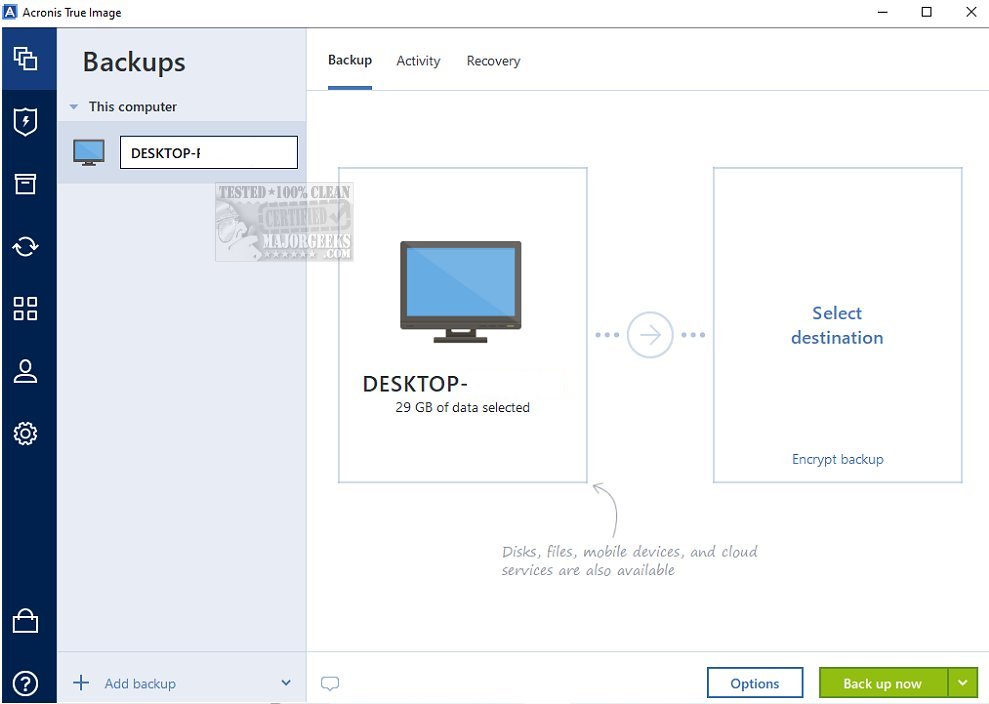Click the Acronis logo in the title bar
The width and height of the screenshot is (989, 704).
(10, 12)
